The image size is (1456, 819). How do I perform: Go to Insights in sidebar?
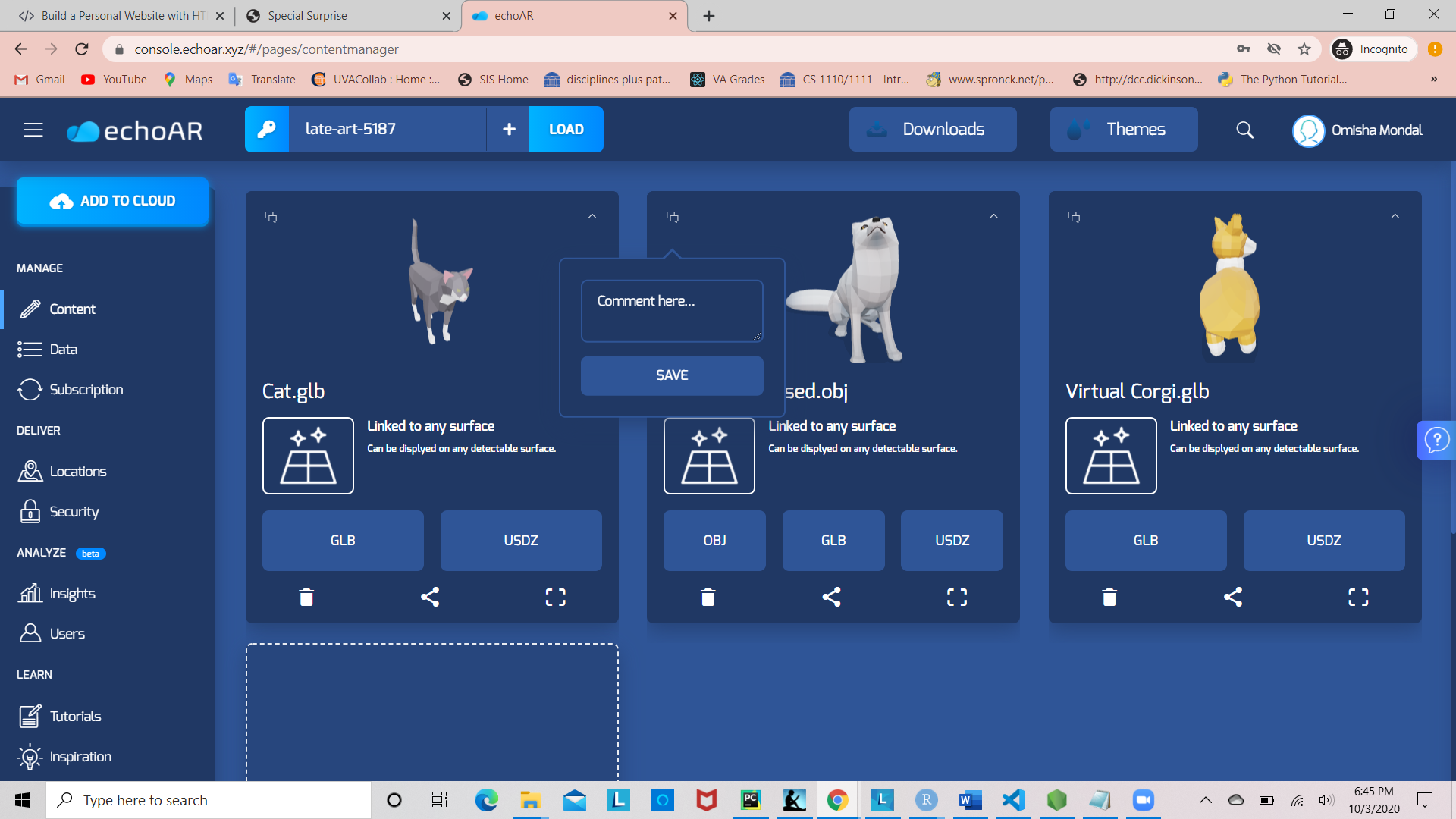pyautogui.click(x=72, y=594)
